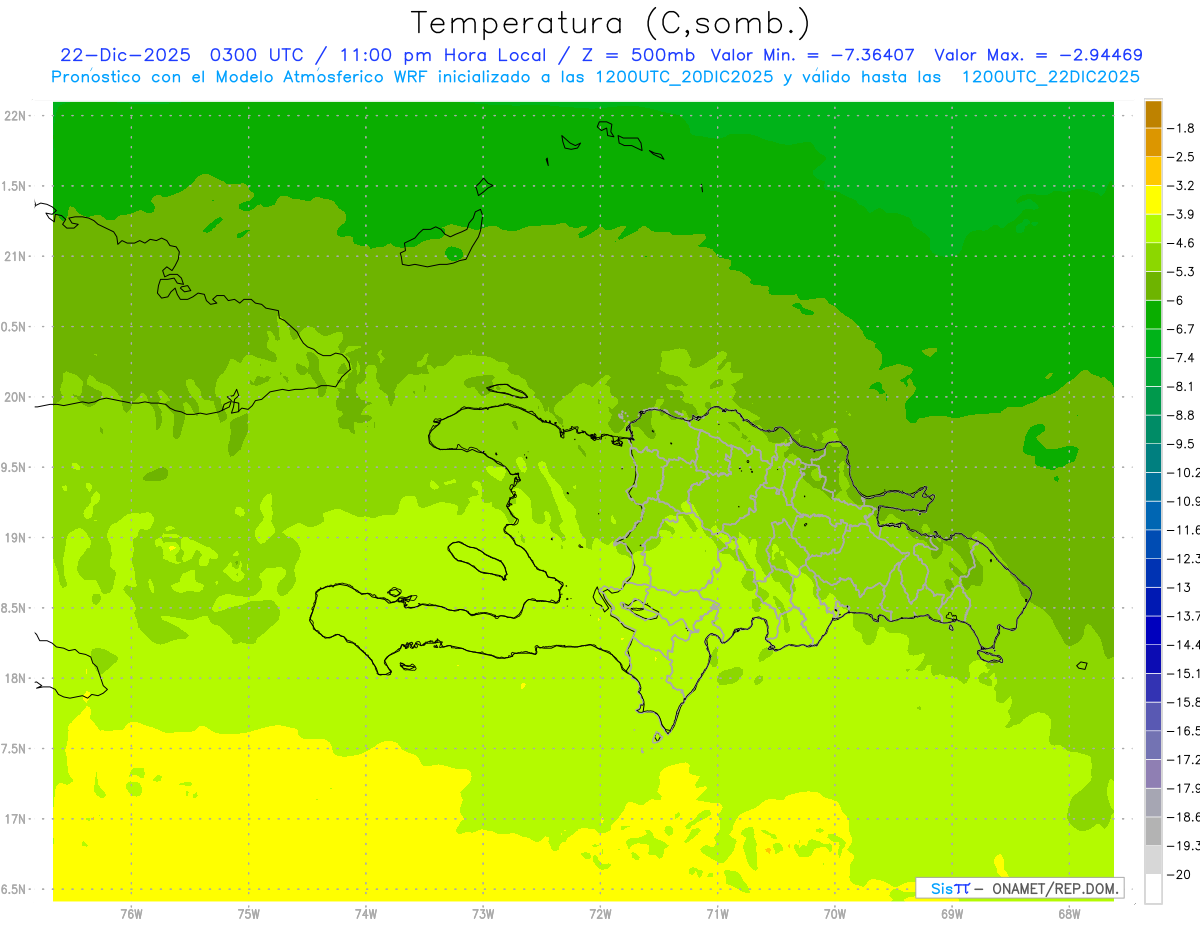Pick the yellow colorbar segment between -3.2 and -3.9
Viewport: 1200px width, 927px height.
(x=1153, y=200)
